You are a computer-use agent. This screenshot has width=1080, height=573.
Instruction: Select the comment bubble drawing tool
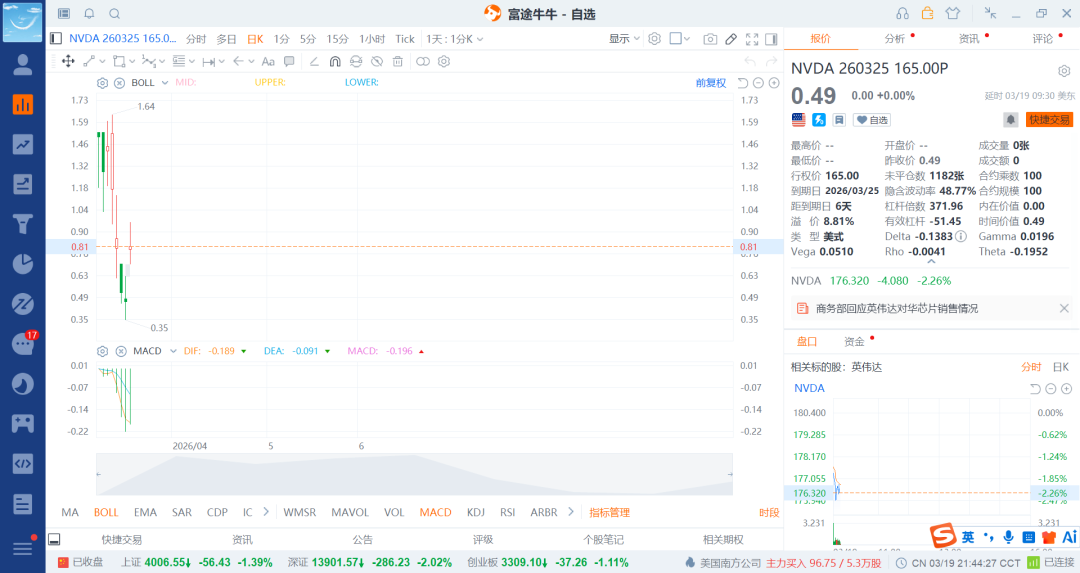pyautogui.click(x=289, y=61)
